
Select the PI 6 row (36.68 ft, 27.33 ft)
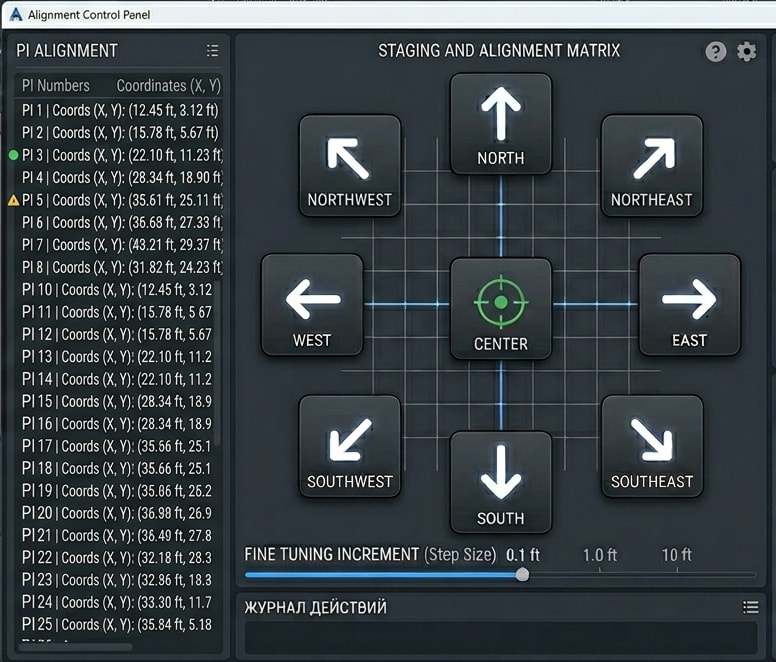pos(119,223)
